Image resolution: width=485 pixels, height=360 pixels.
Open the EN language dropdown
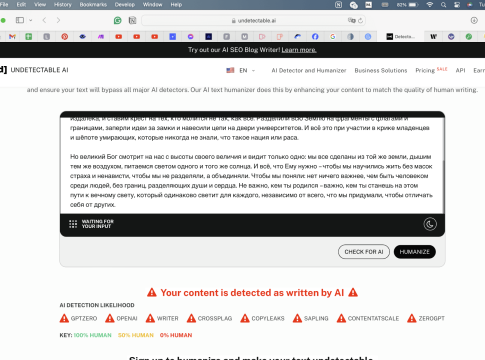(x=241, y=70)
